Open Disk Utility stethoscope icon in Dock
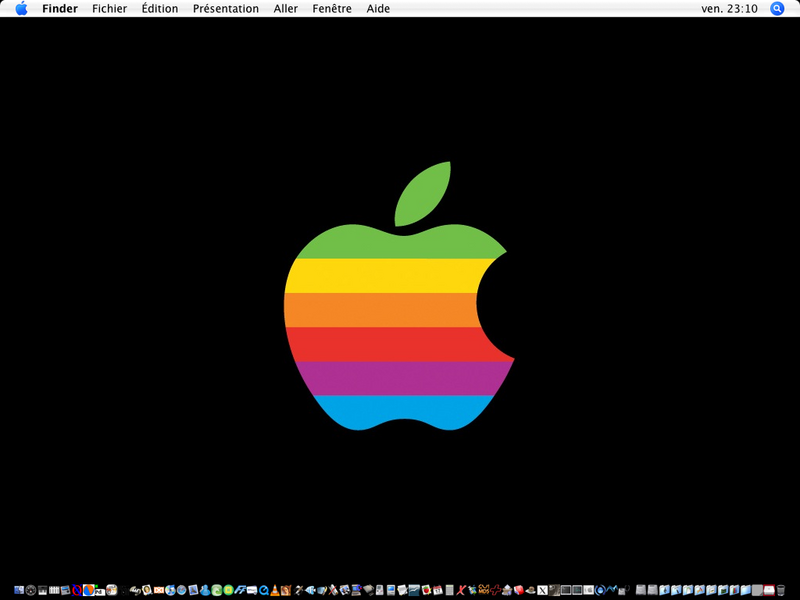This screenshot has height=600, width=800. point(623,590)
